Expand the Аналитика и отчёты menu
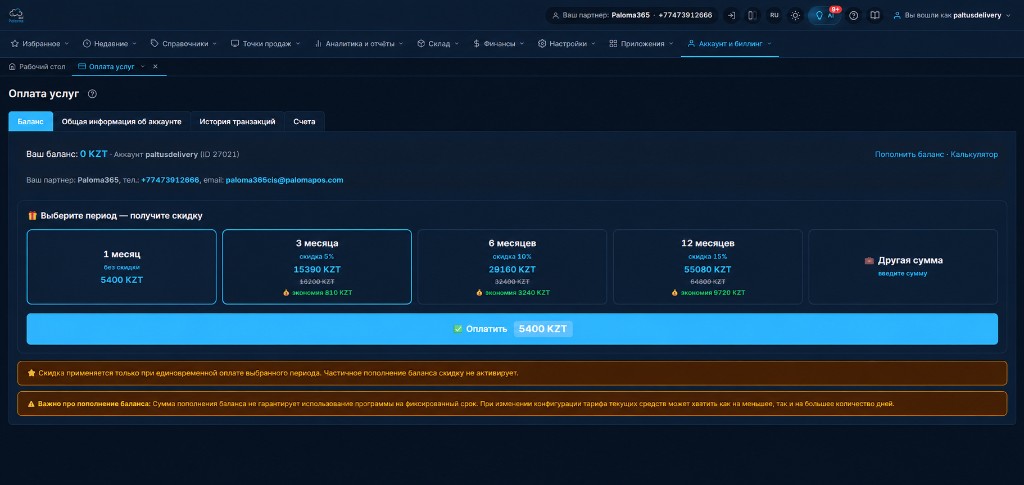 pyautogui.click(x=359, y=44)
